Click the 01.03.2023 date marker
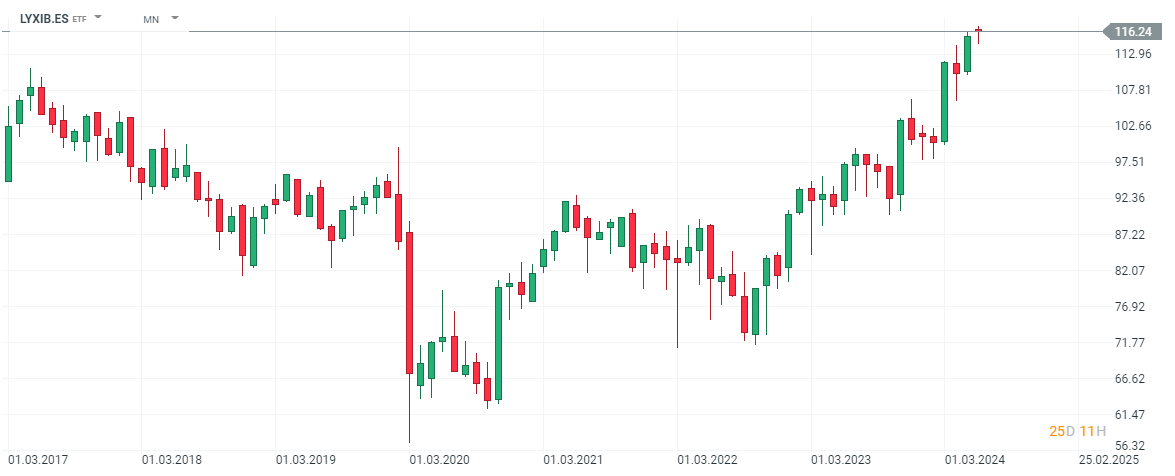1175x476 pixels. pyautogui.click(x=841, y=460)
